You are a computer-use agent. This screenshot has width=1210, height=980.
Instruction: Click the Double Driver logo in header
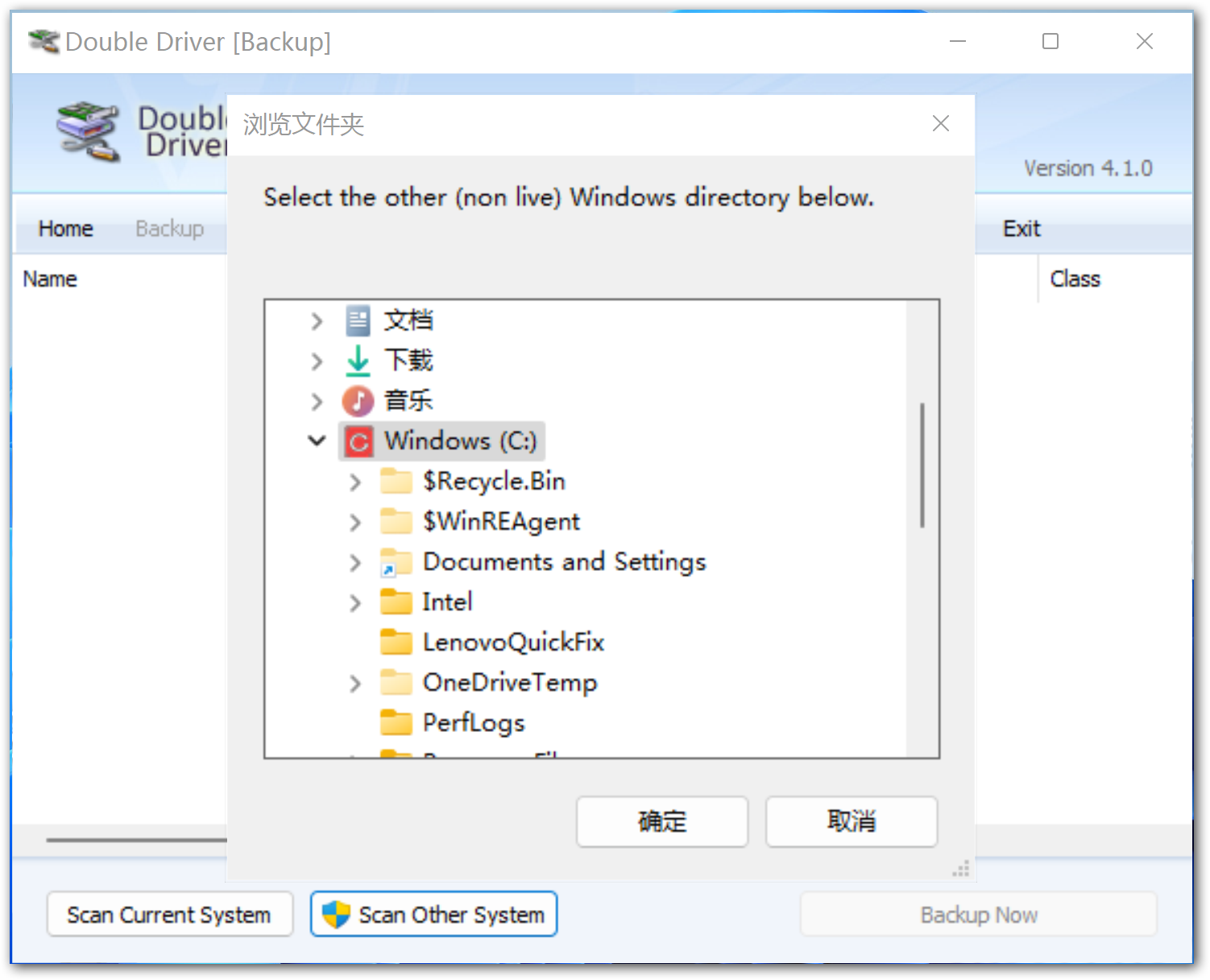88,131
